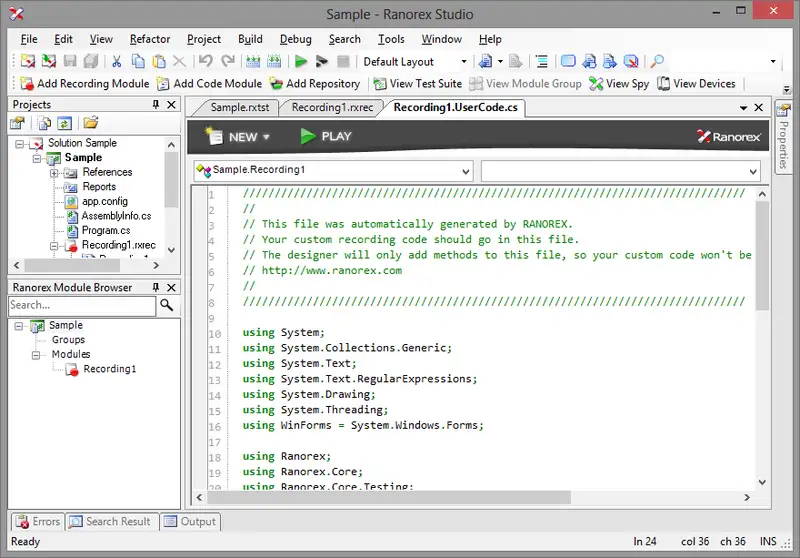800x558 pixels.
Task: Click the Rebuild solution toolbar icon
Action: [274, 61]
